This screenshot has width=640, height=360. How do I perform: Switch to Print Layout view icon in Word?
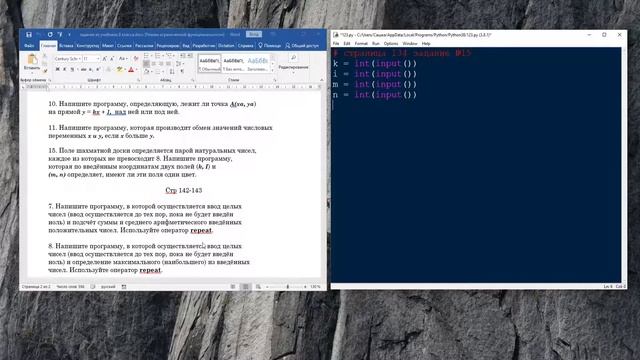245,287
